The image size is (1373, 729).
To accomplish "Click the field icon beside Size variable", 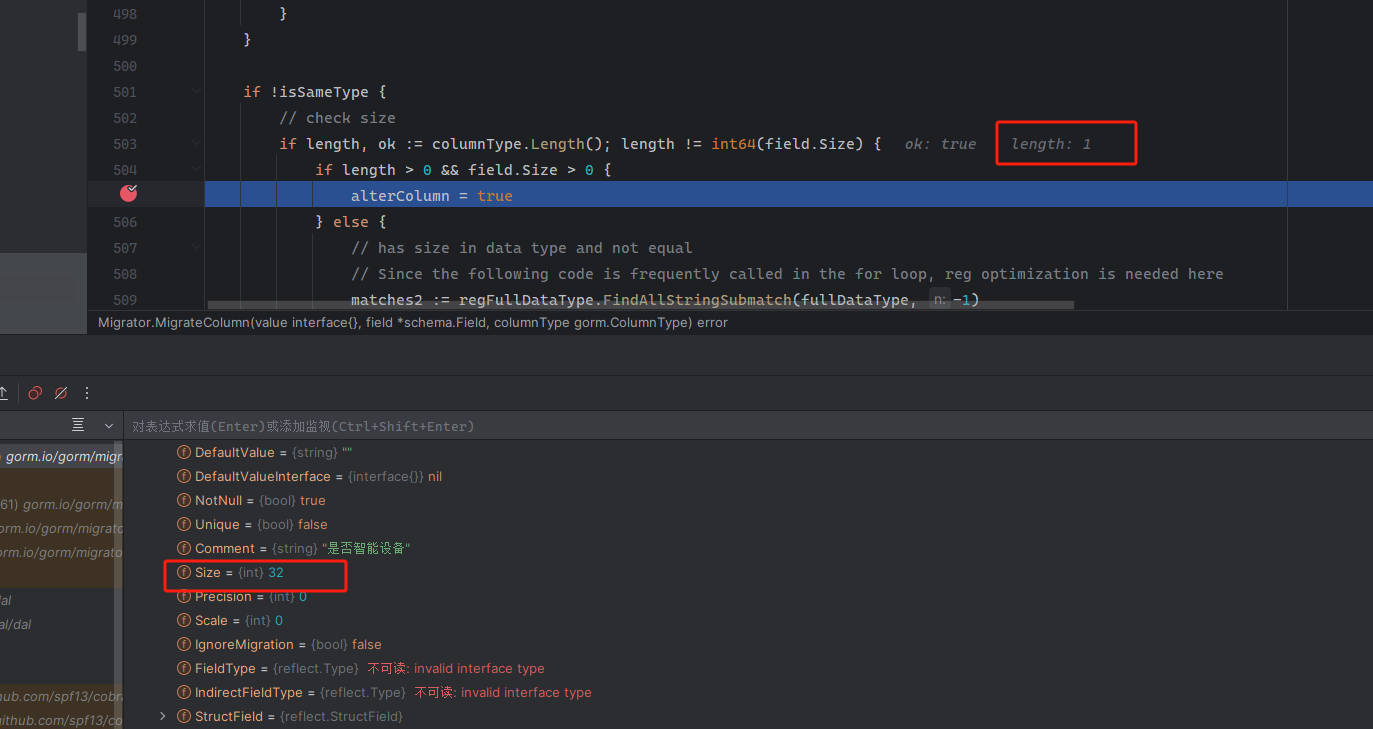I will point(183,572).
